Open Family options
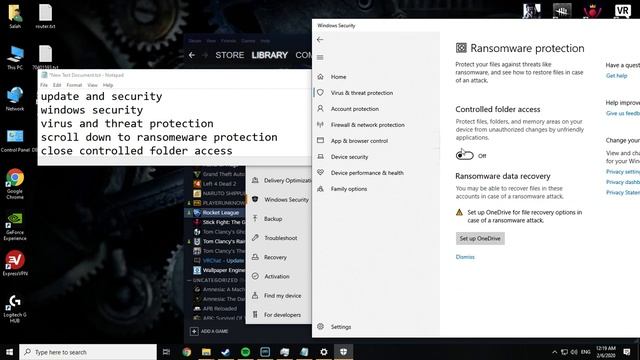Screen dimensions: 640x360 point(349,189)
